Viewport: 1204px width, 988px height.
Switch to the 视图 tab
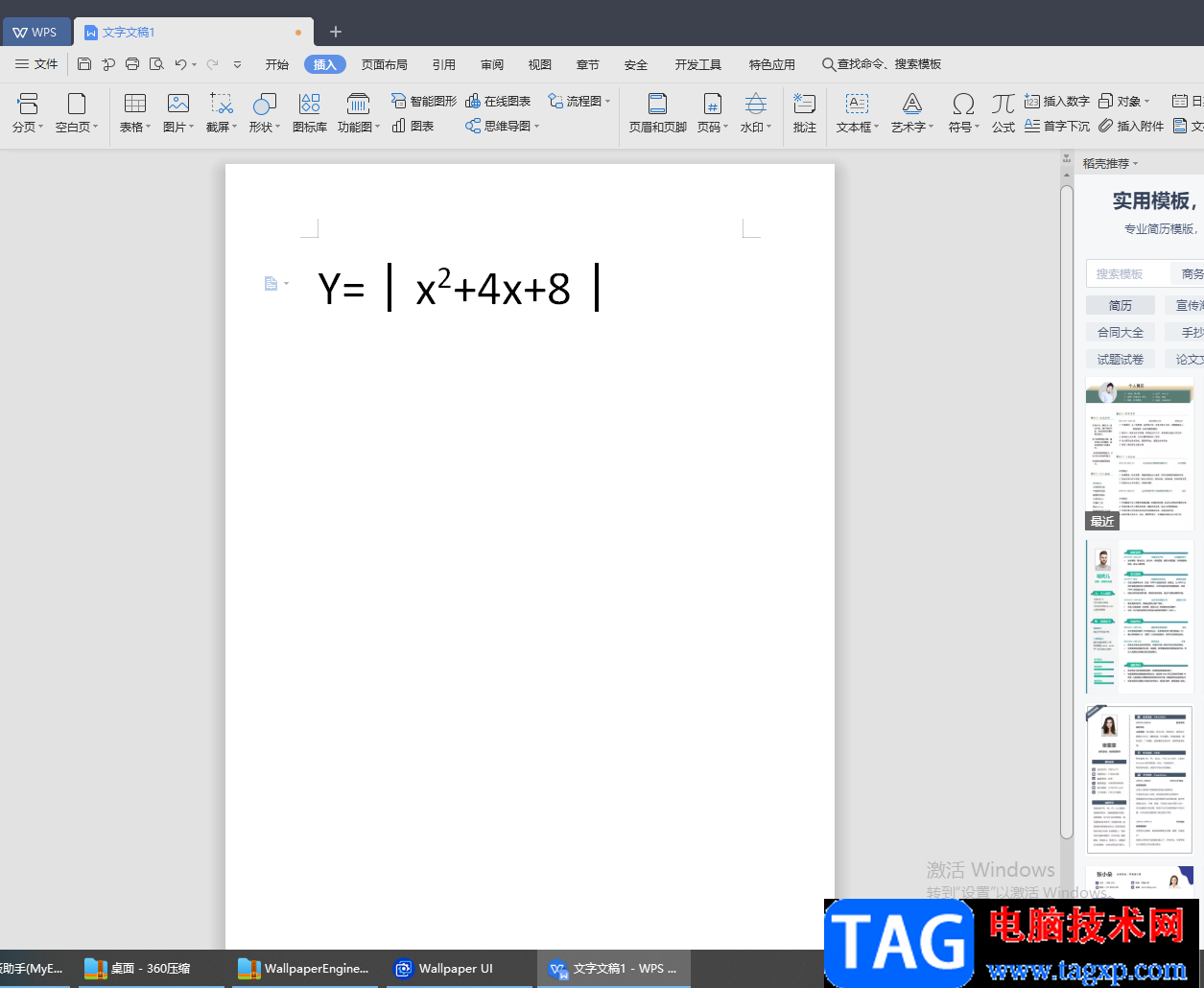(x=540, y=64)
